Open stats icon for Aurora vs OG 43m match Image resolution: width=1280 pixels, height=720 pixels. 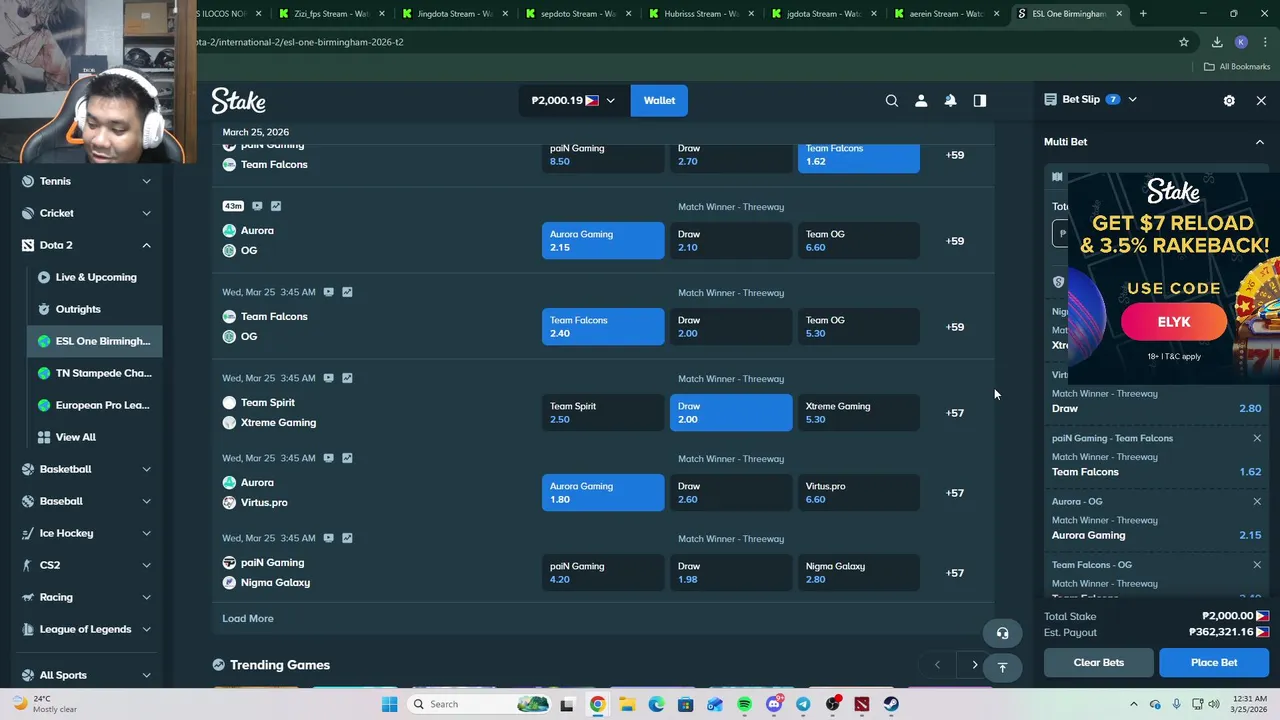(x=276, y=206)
